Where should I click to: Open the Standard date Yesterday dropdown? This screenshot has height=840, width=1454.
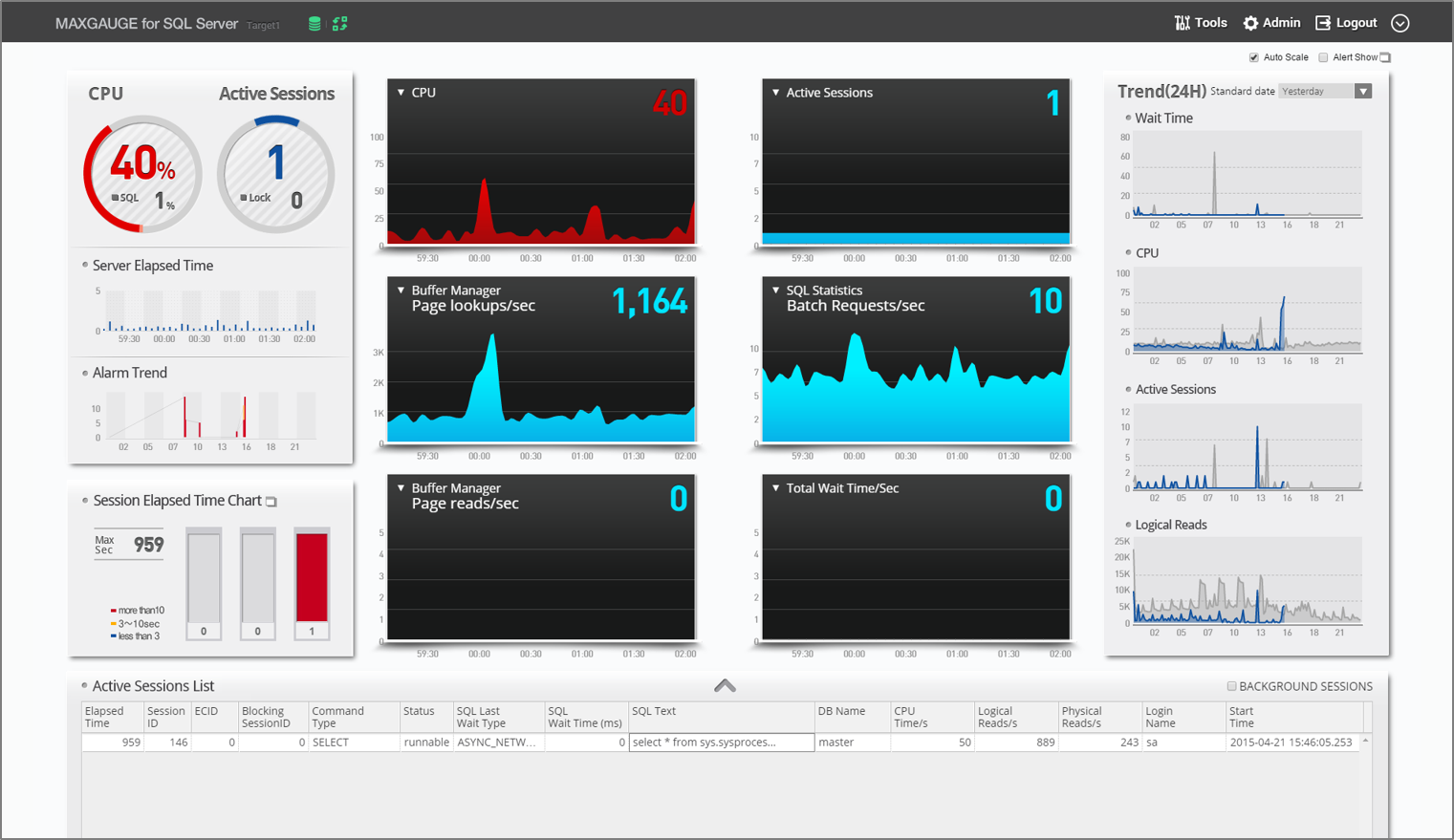[1326, 91]
